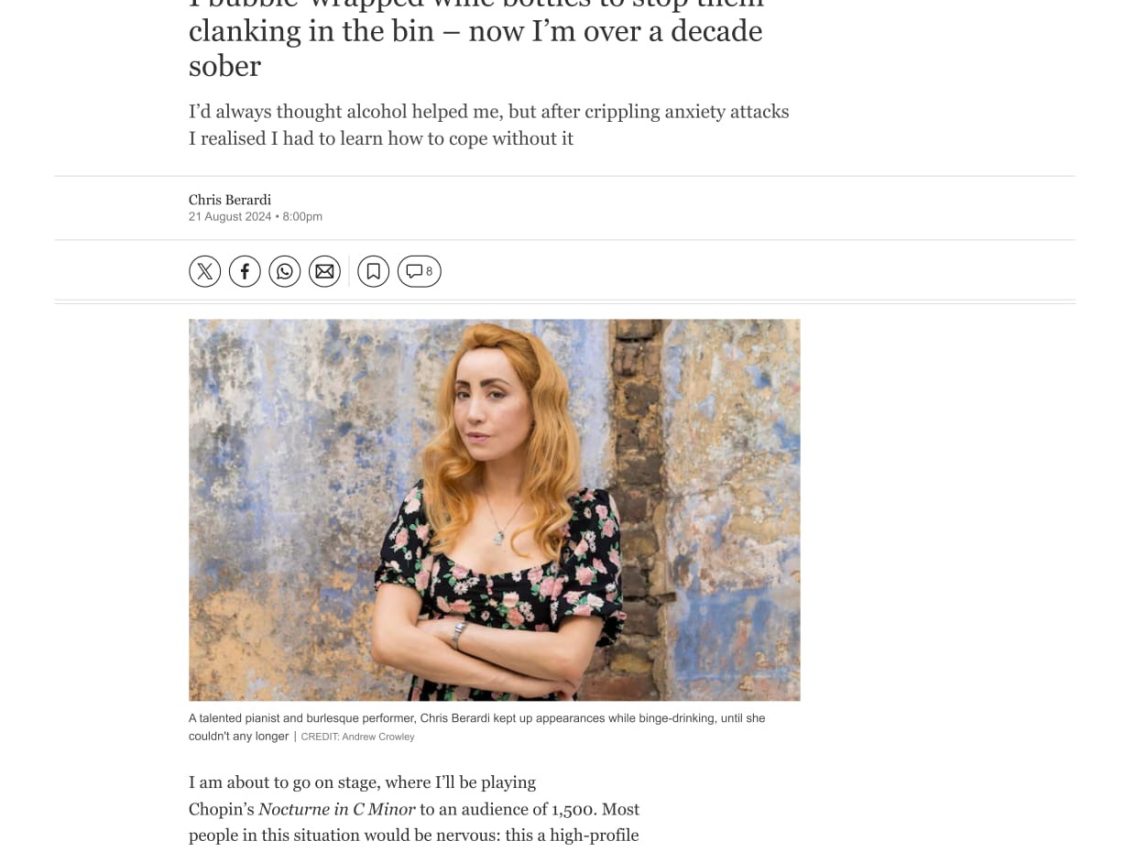Click the 8:00pm publication time
1136x852 pixels.
click(x=302, y=217)
